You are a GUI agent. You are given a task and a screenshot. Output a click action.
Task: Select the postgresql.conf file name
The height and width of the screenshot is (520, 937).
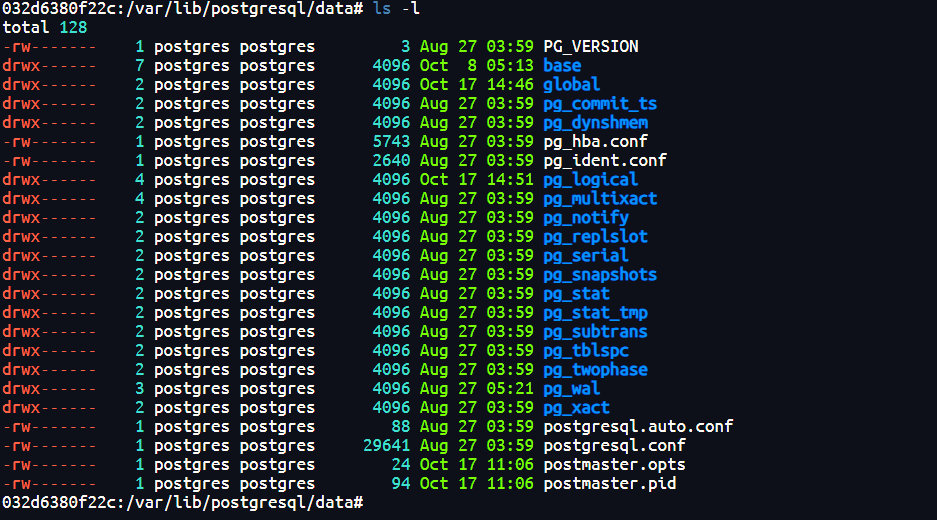(x=614, y=446)
